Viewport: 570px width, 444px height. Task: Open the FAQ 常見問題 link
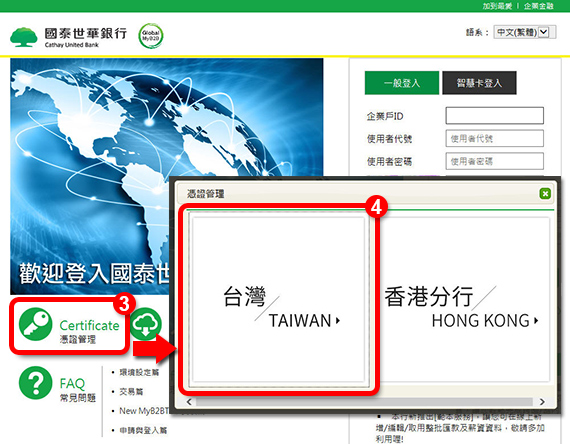pyautogui.click(x=77, y=390)
